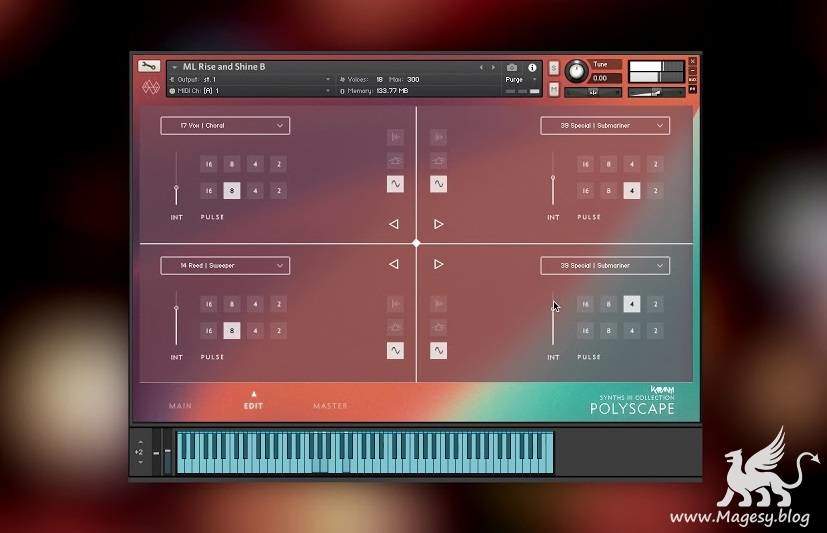Viewport: 827px width, 533px height.
Task: Toggle highlighted pulse 4 in bottom-right Submariner layer
Action: 632,304
